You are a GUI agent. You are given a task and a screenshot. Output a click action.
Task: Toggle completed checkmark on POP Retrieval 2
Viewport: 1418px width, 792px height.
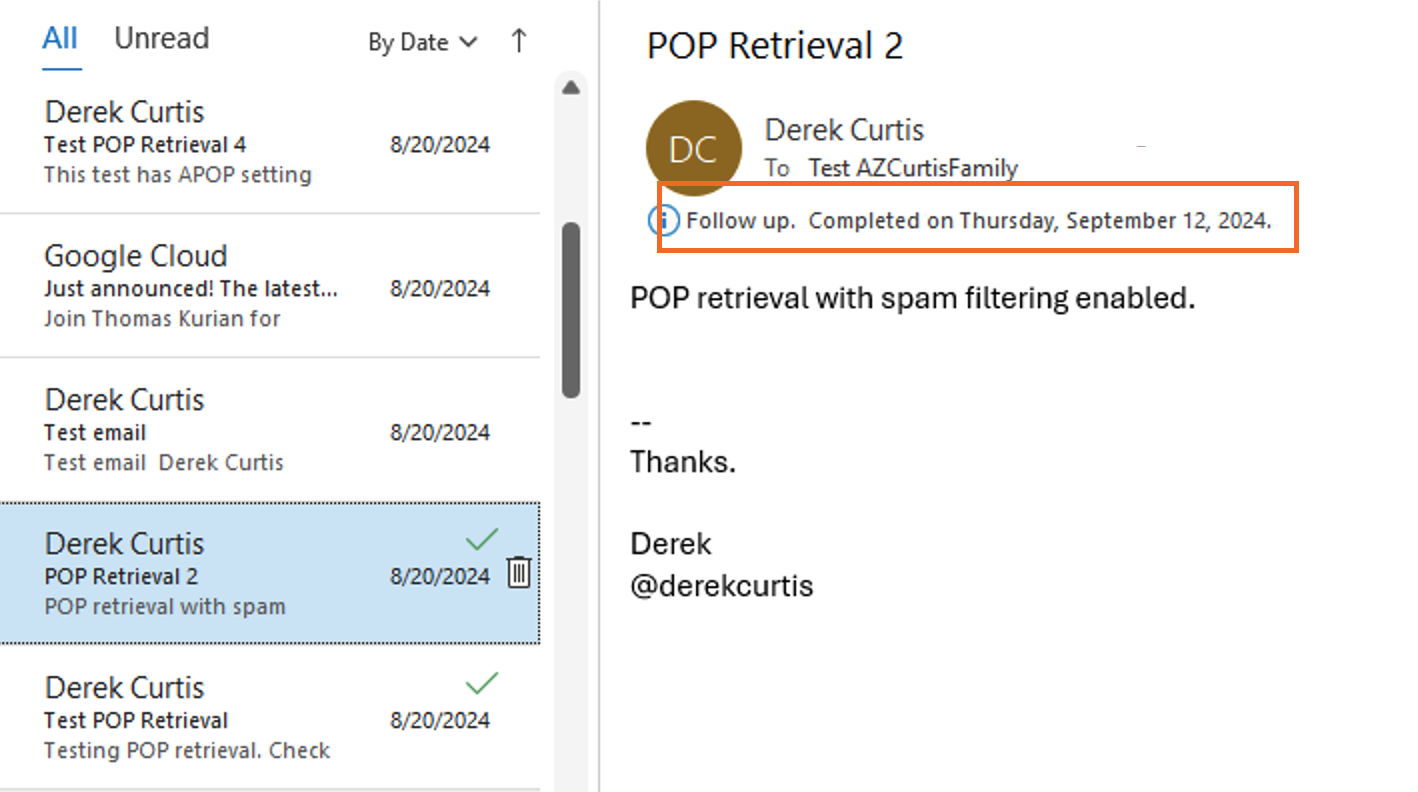click(482, 540)
